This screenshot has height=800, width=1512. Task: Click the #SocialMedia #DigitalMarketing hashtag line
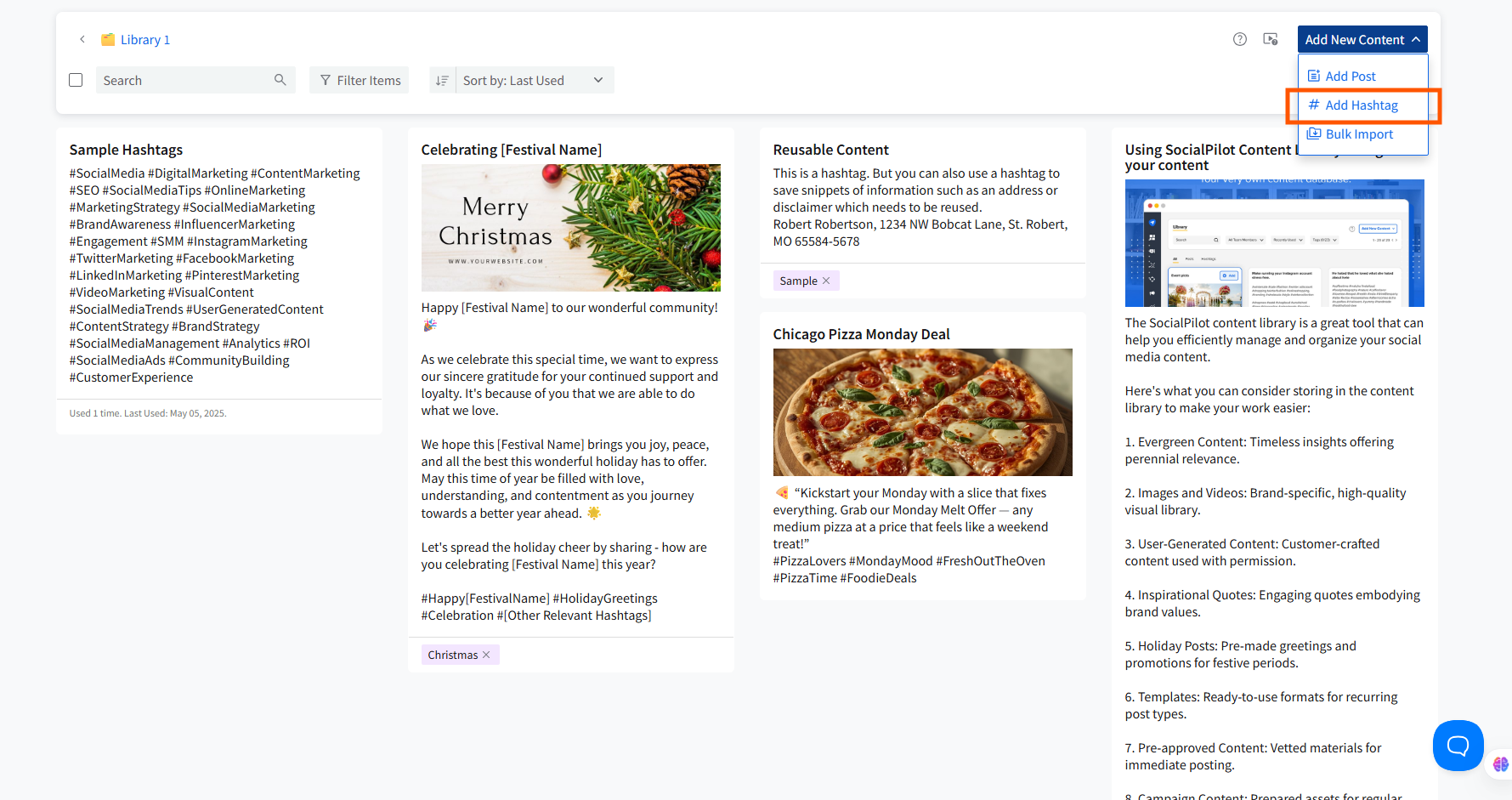tap(214, 173)
